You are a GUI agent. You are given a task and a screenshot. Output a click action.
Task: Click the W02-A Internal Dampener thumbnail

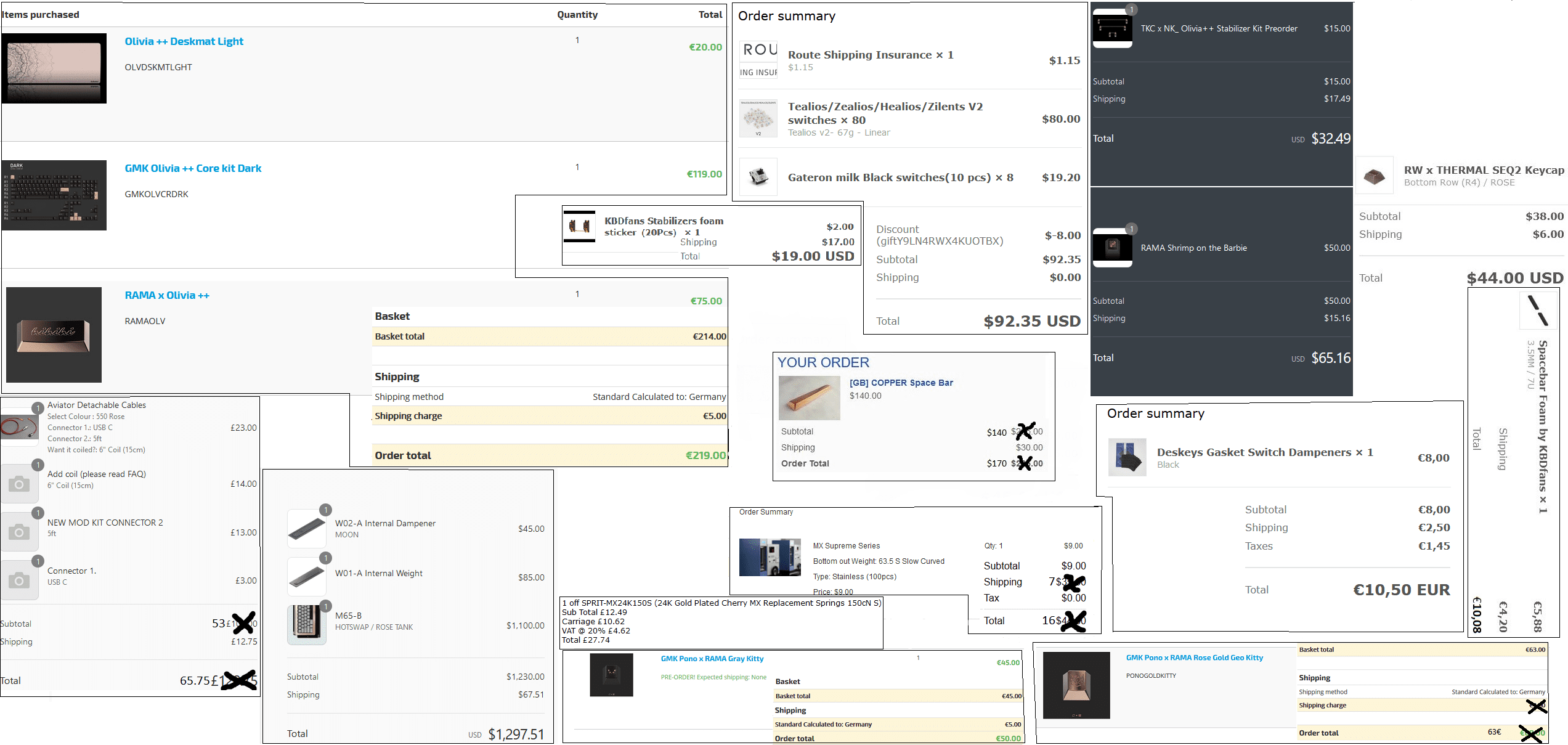click(x=307, y=528)
